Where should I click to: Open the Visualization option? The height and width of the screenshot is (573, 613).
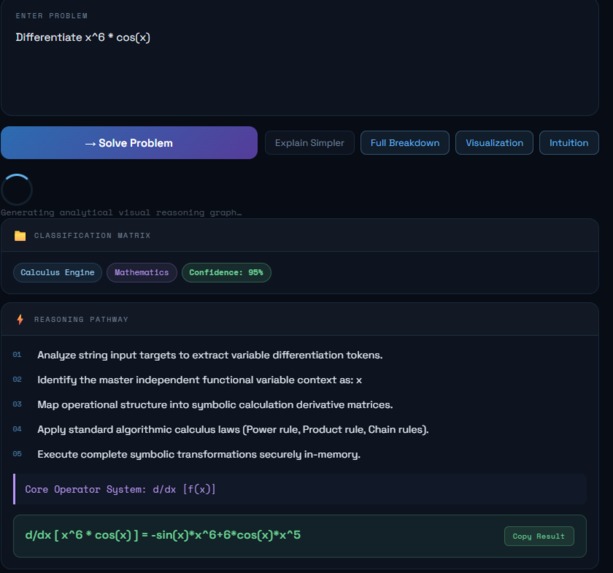(x=494, y=143)
